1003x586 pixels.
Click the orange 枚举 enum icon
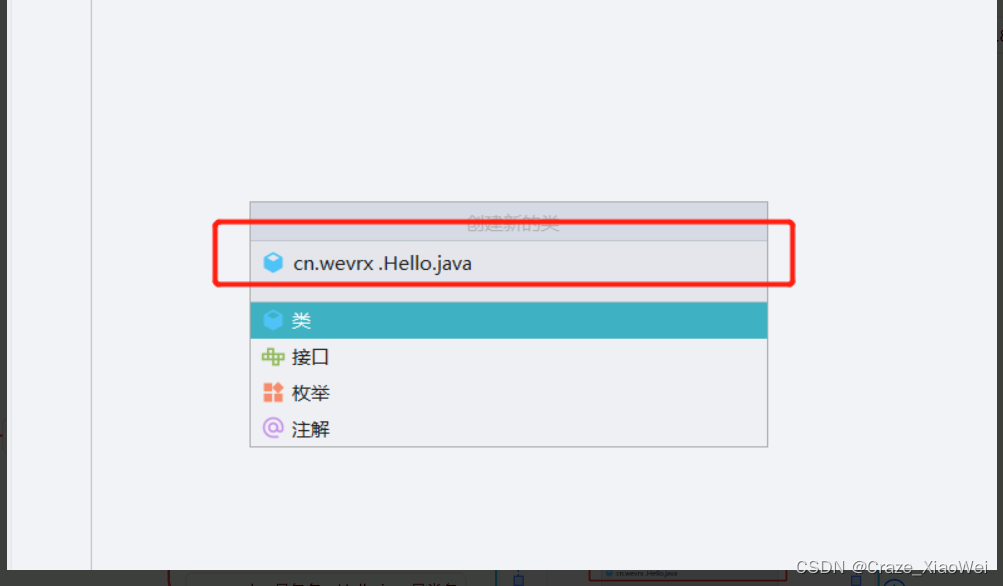click(x=273, y=392)
